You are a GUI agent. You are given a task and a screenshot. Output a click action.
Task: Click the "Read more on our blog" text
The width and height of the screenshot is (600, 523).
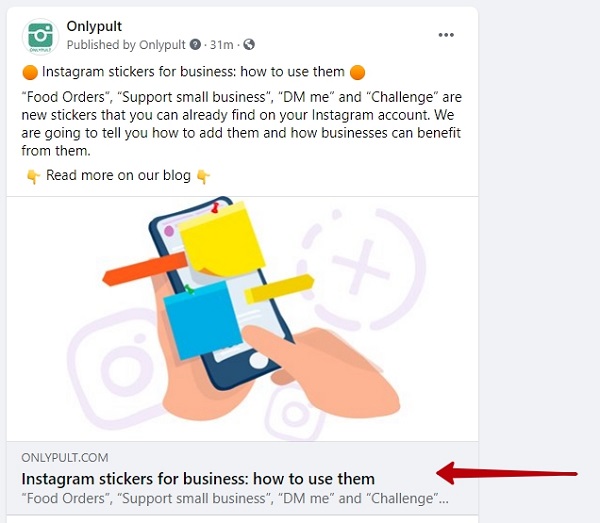[x=118, y=175]
